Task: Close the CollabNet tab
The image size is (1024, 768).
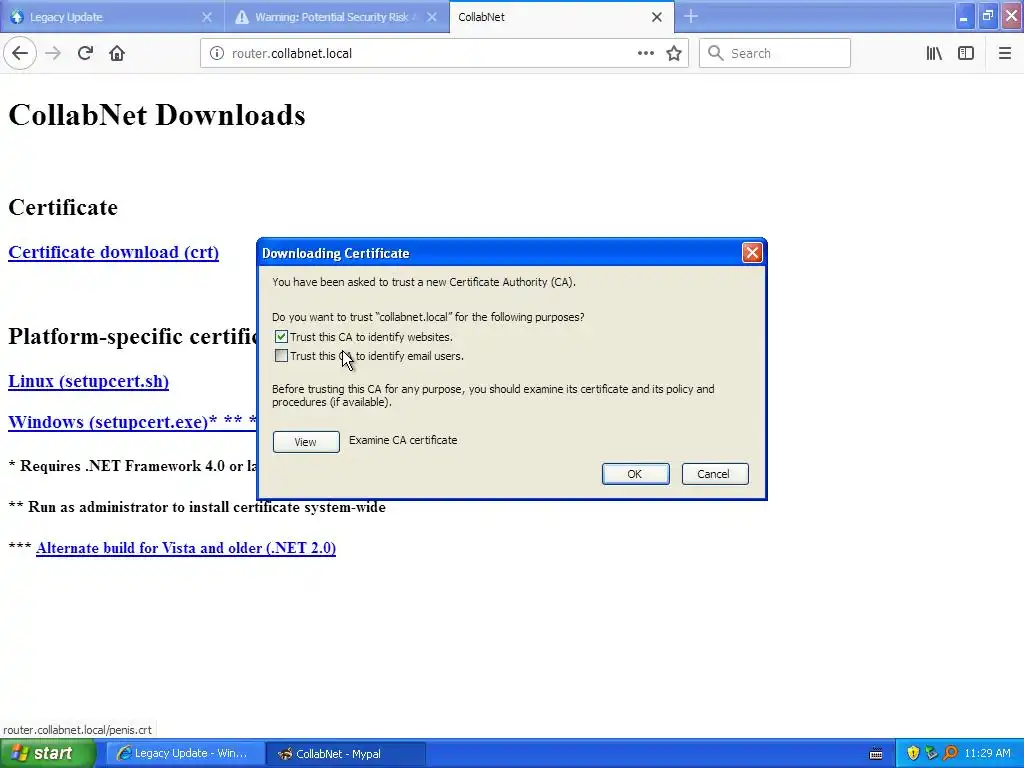Action: coord(657,17)
